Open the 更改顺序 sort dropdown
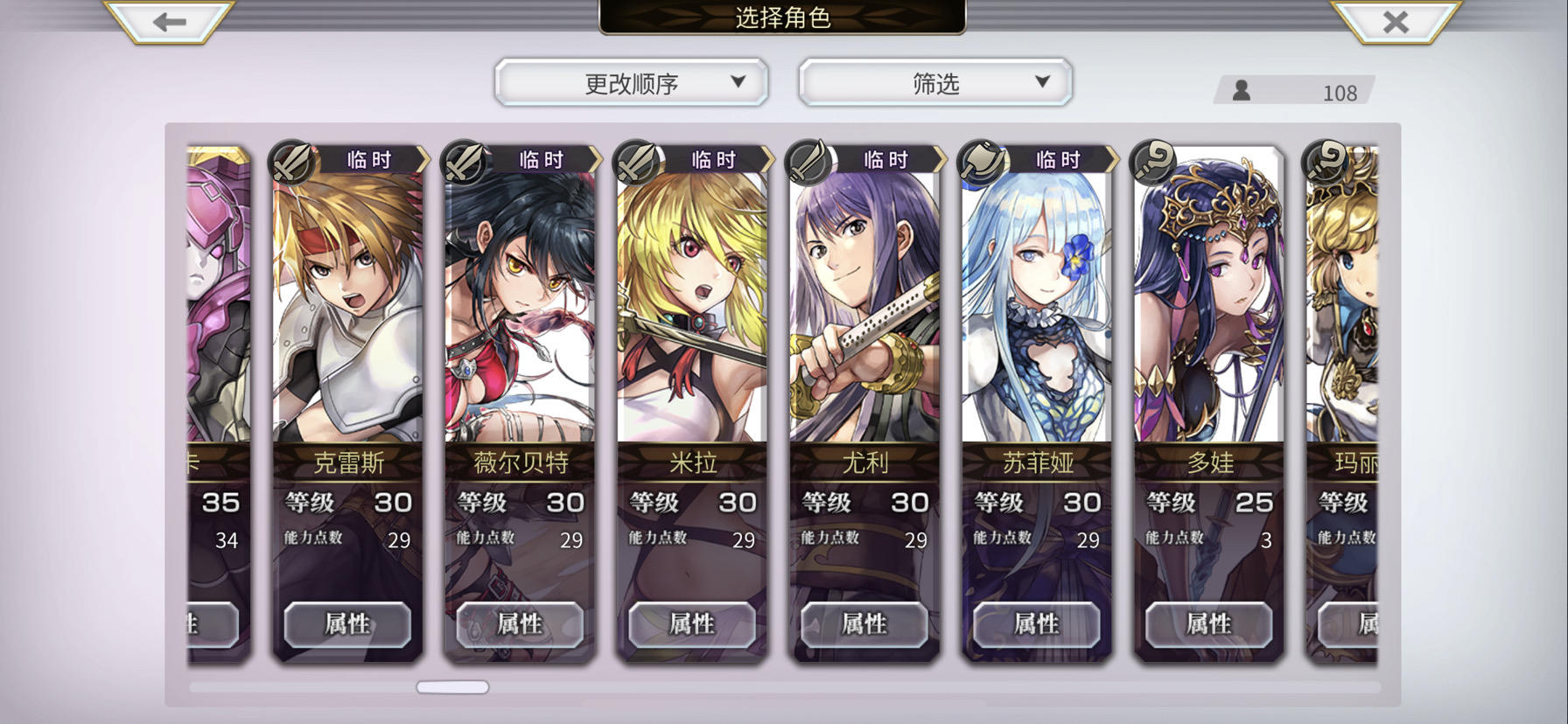Screen dimensions: 1568x724 tap(631, 83)
